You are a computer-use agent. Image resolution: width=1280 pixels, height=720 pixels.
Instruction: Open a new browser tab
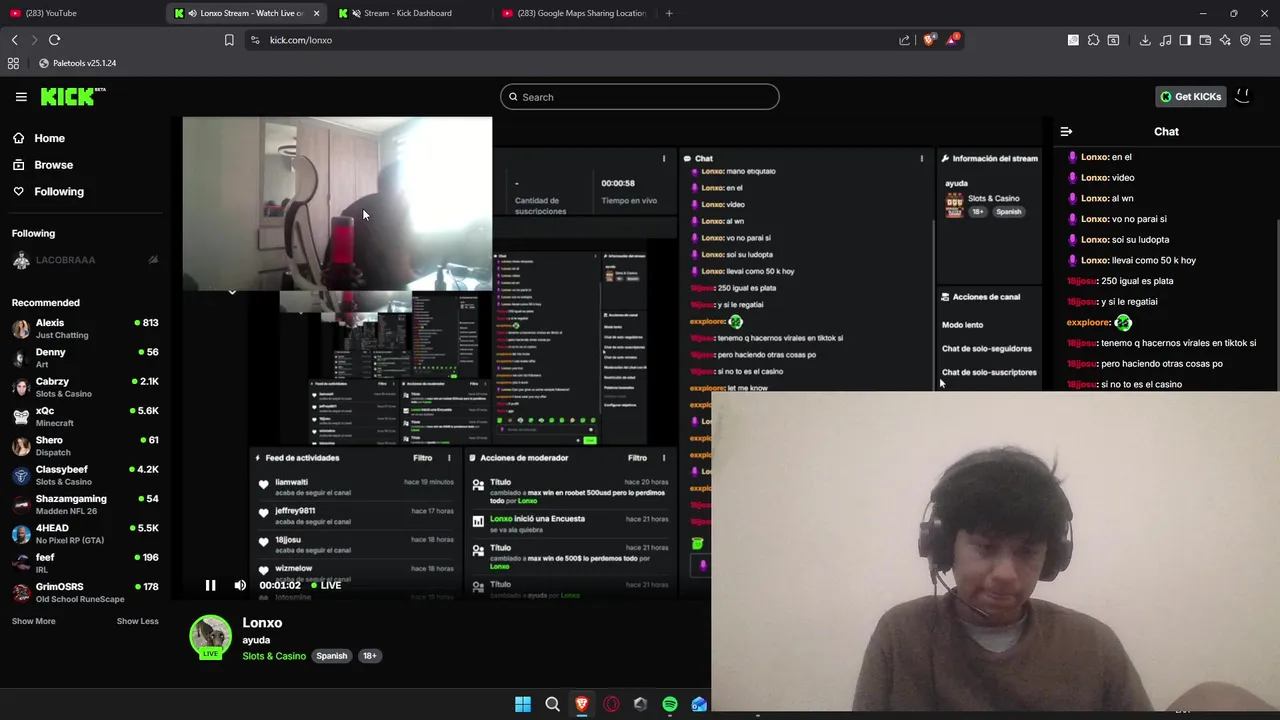point(669,13)
